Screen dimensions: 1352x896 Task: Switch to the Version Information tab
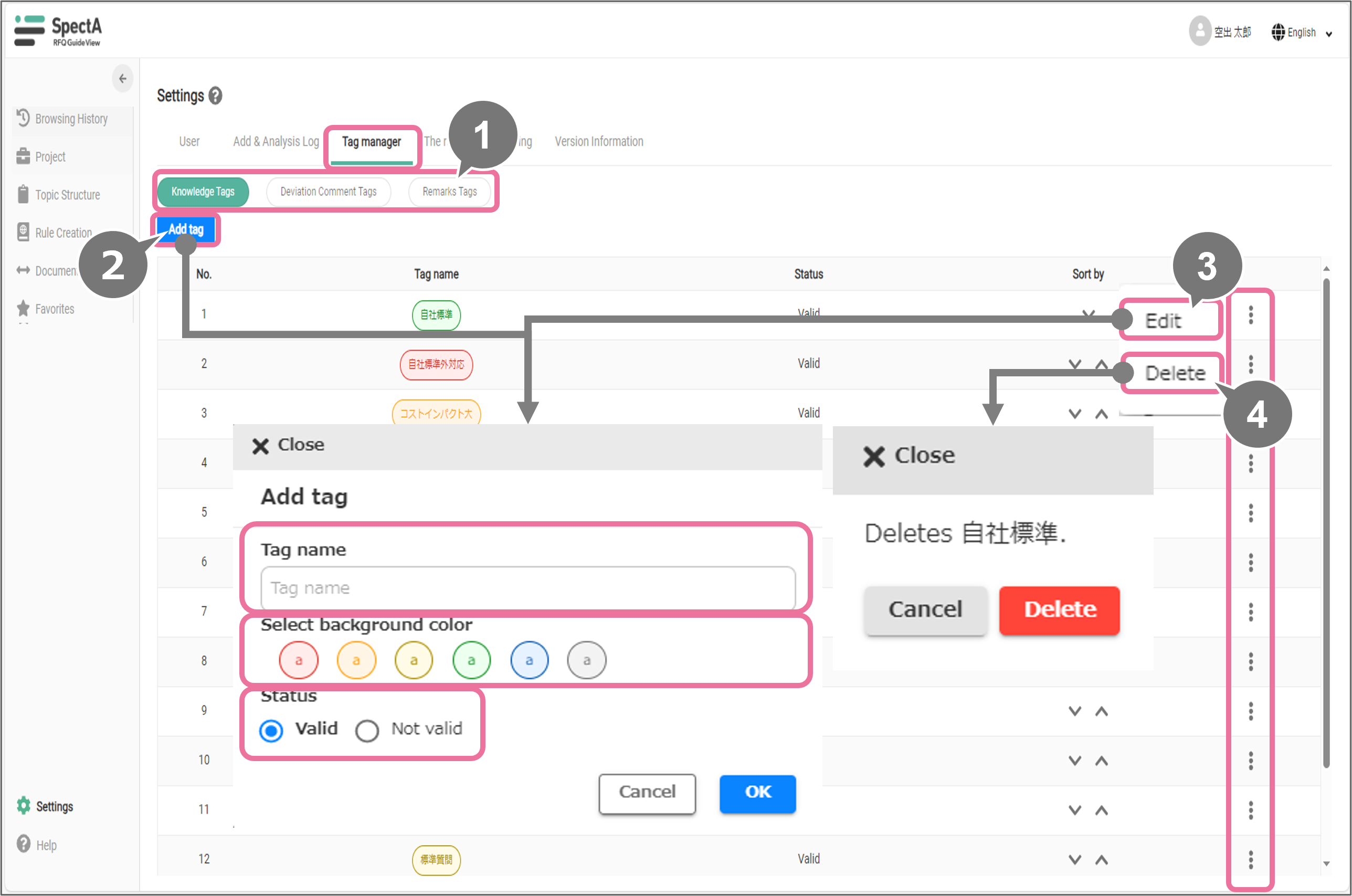pyautogui.click(x=598, y=141)
